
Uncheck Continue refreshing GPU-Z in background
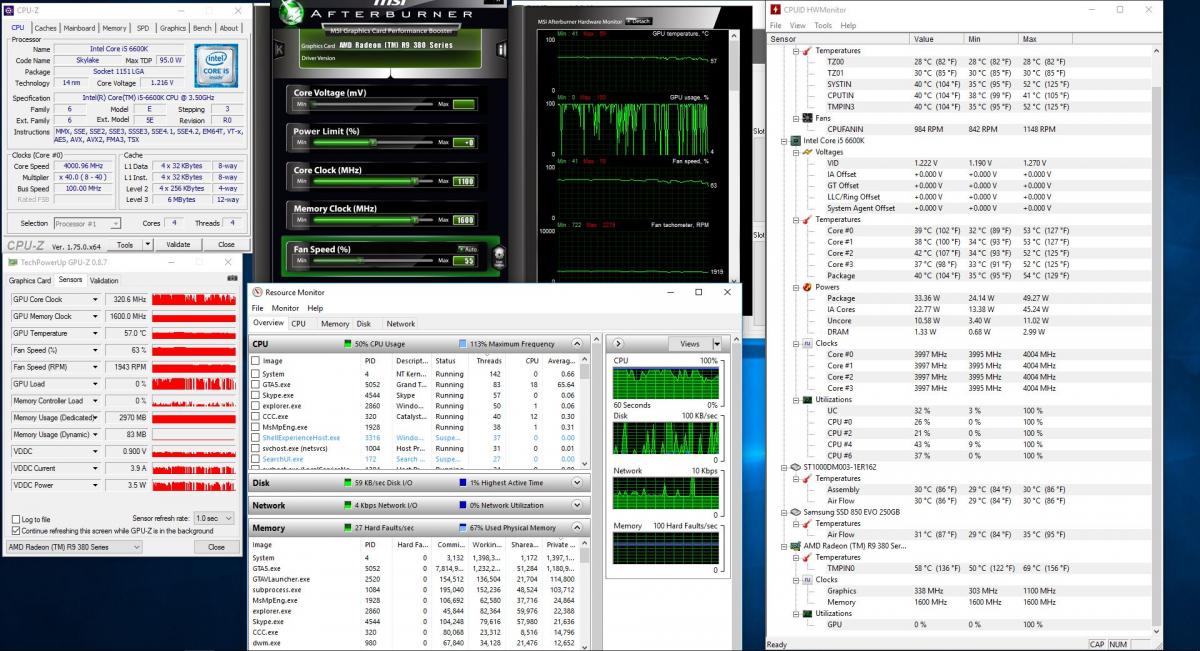15,530
